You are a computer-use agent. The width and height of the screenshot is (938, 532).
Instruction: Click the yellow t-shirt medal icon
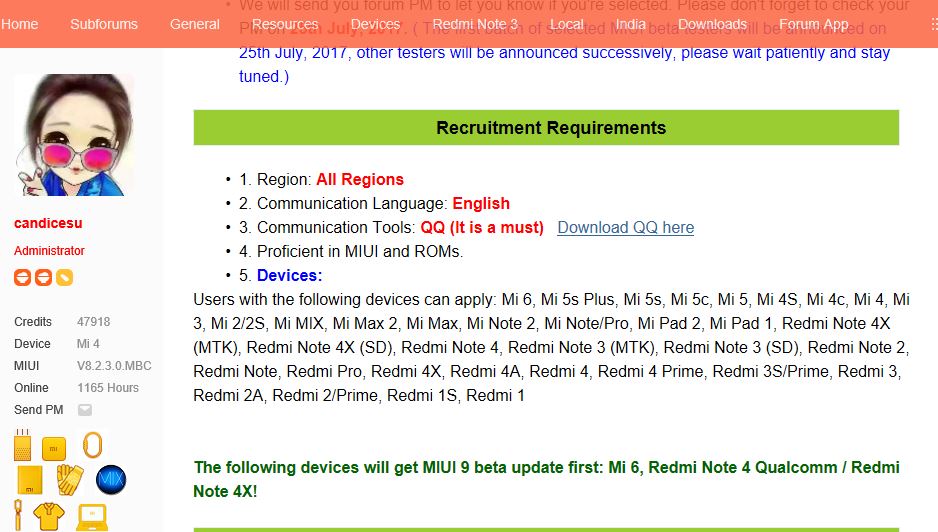48,516
